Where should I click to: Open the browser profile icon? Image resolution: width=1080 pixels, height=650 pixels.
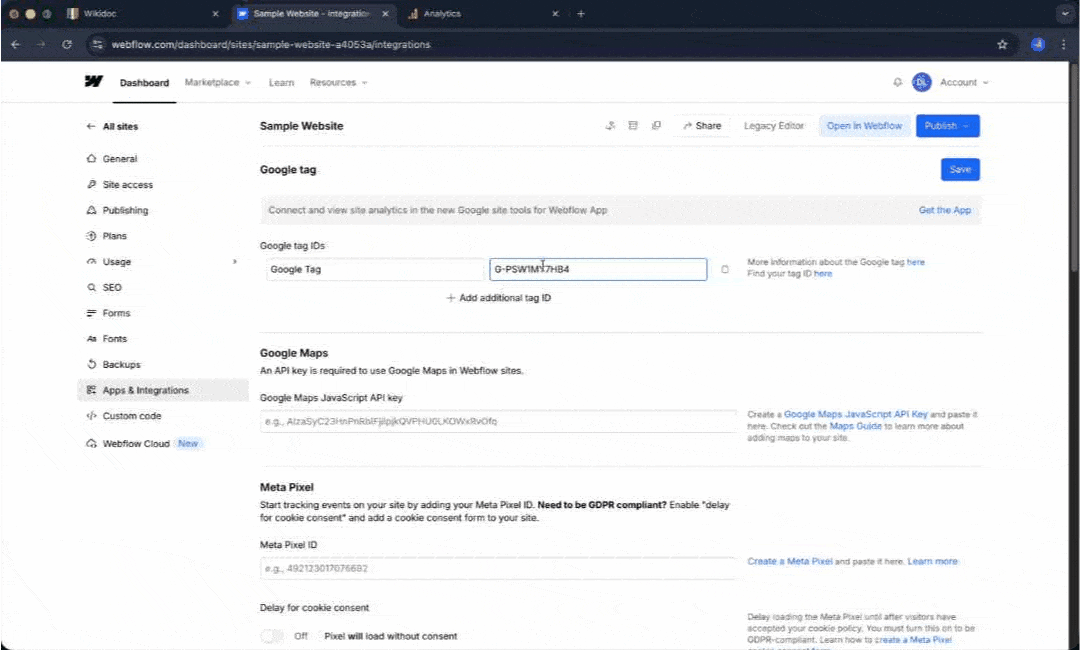[1038, 44]
